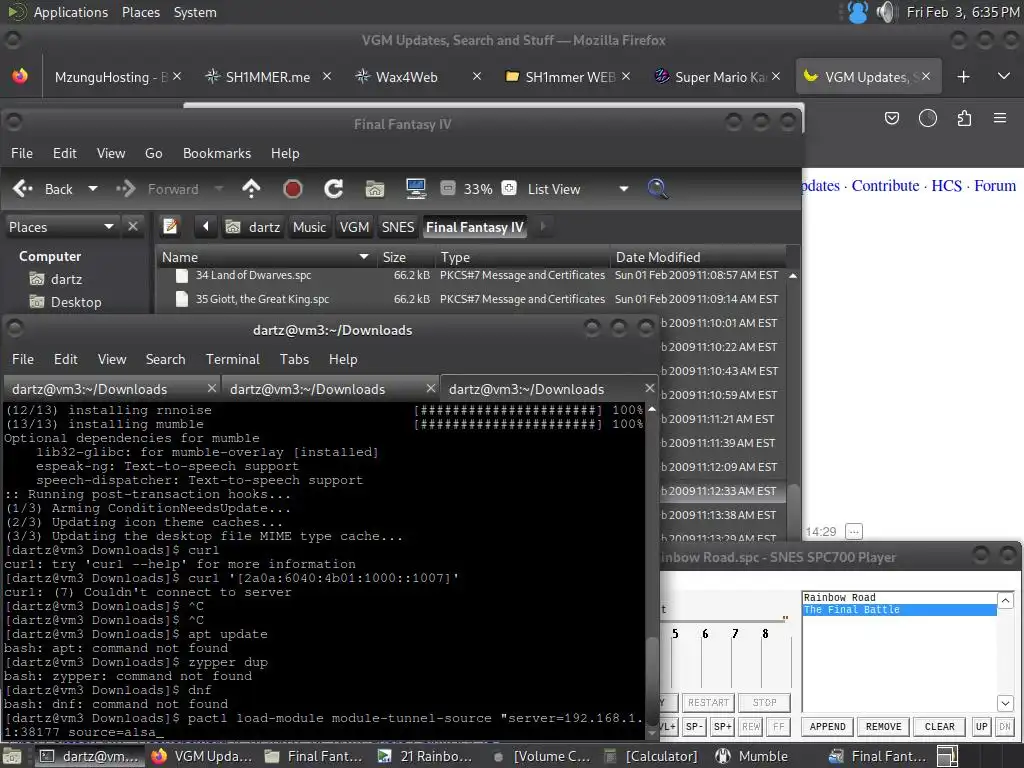The width and height of the screenshot is (1024, 768).
Task: Click the HCS link on the webpage
Action: click(x=946, y=185)
